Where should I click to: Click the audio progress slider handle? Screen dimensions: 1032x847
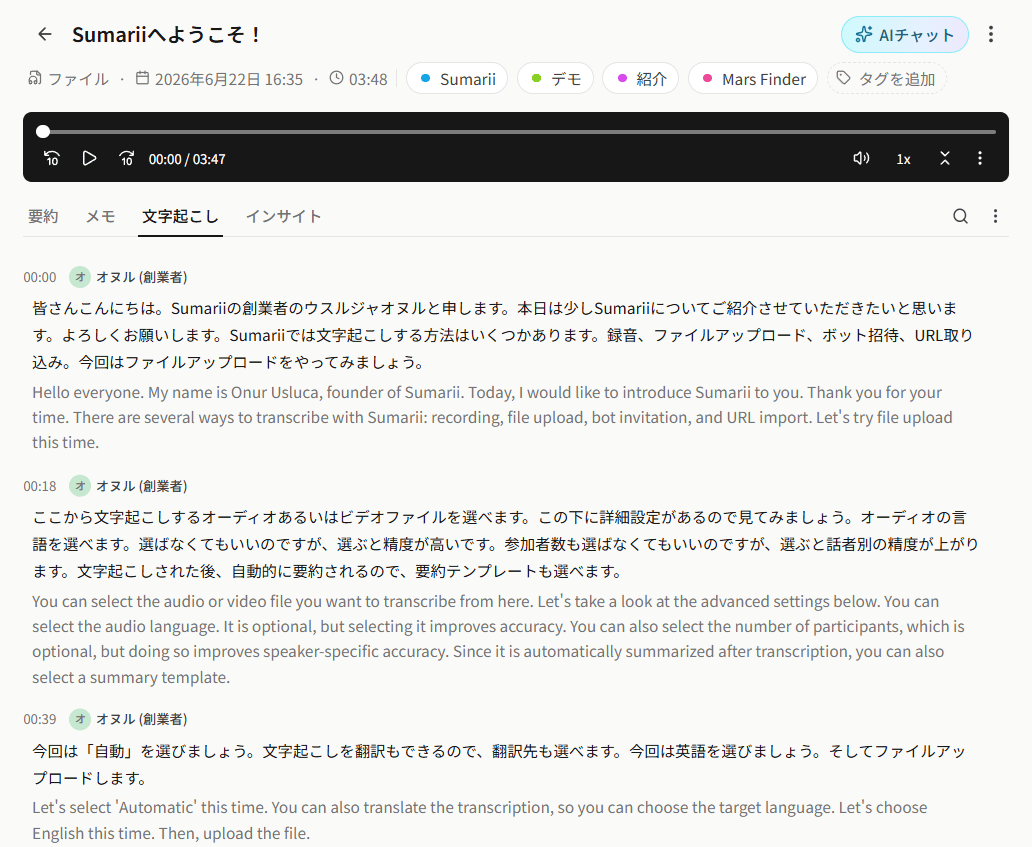43,132
